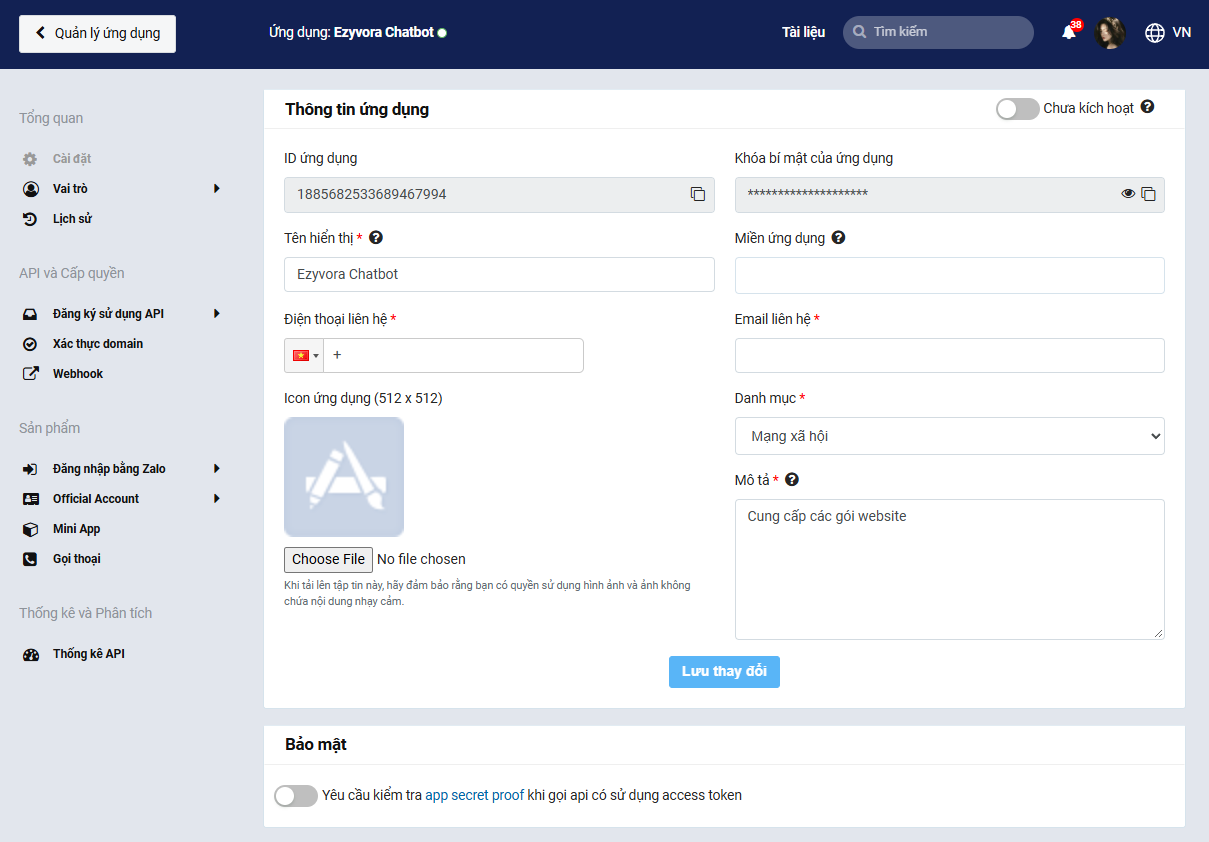This screenshot has height=842, width=1209.
Task: Select Official Account in the sidebar
Action: (96, 499)
